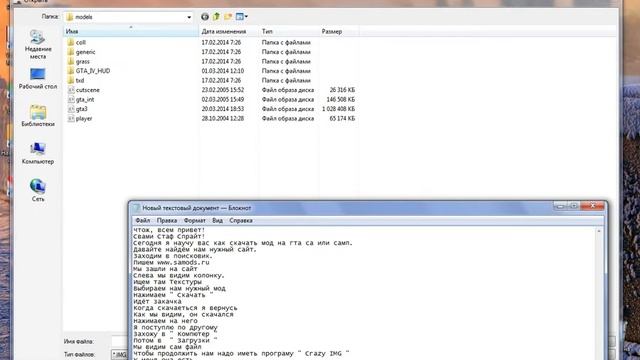
Task: Select Рабочий стол in the sidebar
Action: pos(38,79)
